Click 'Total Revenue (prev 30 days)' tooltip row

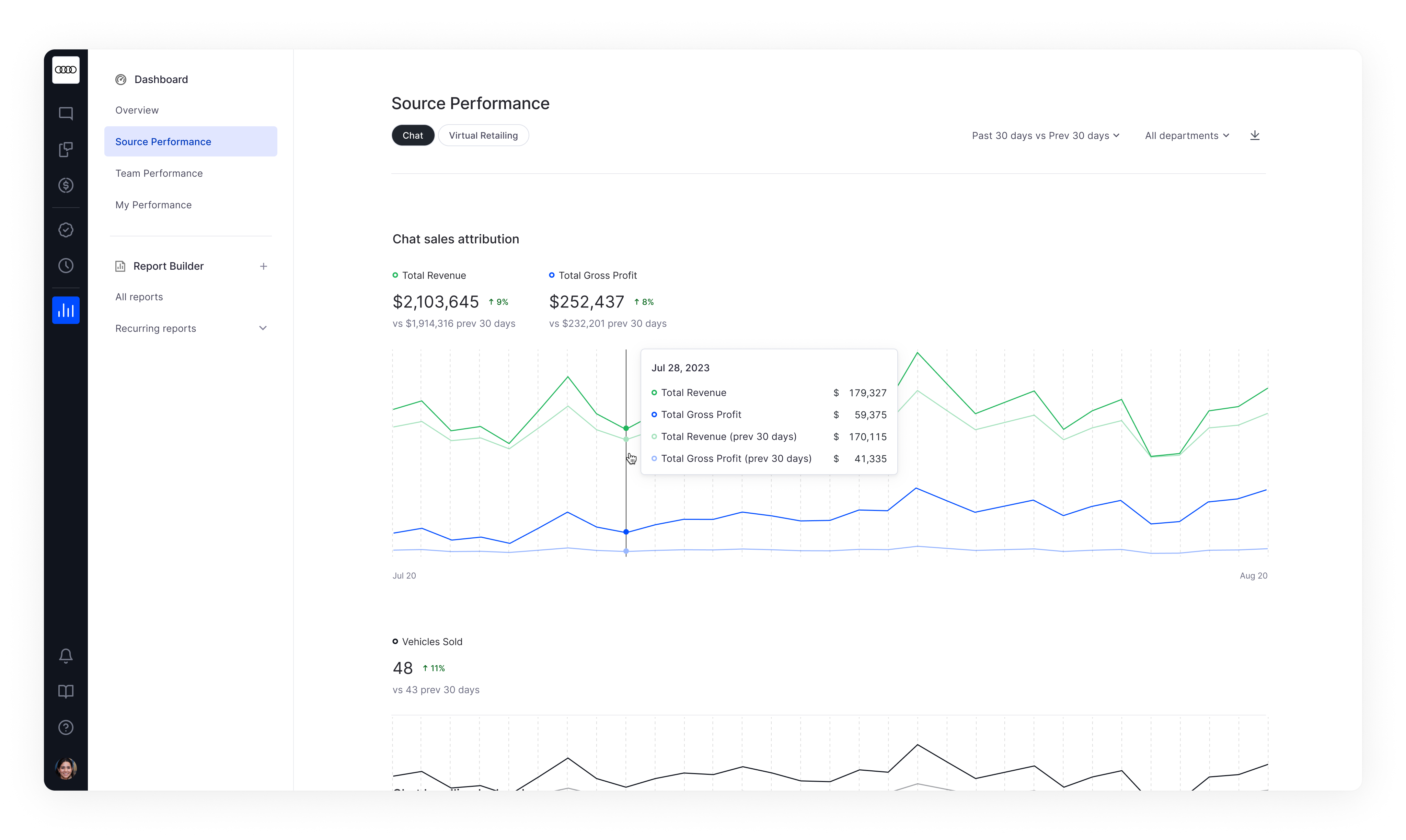769,437
